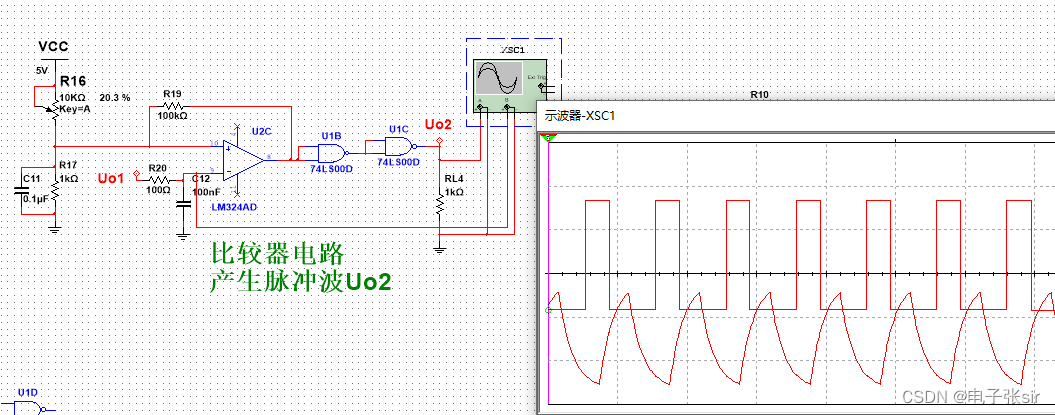Click the 10KΩ value of R16
The height and width of the screenshot is (415, 1055).
coord(72,98)
